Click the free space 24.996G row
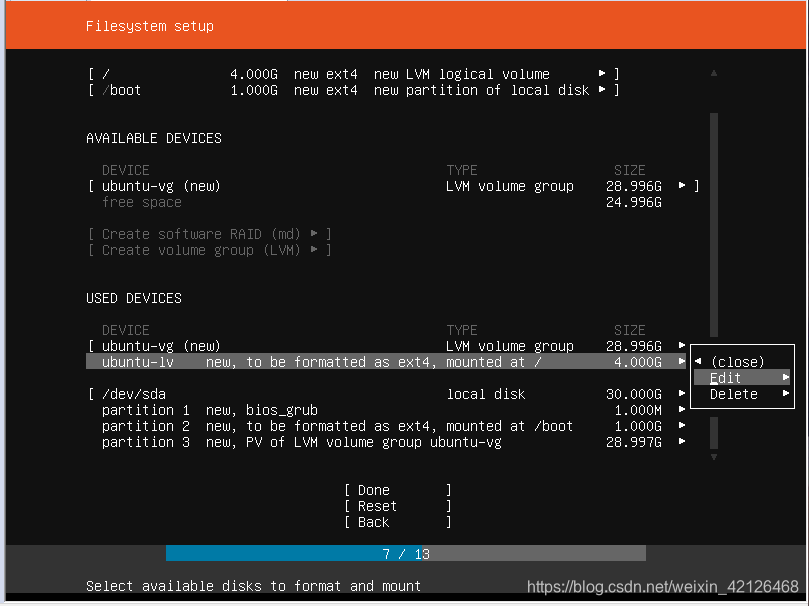The width and height of the screenshot is (809, 606). click(382, 202)
